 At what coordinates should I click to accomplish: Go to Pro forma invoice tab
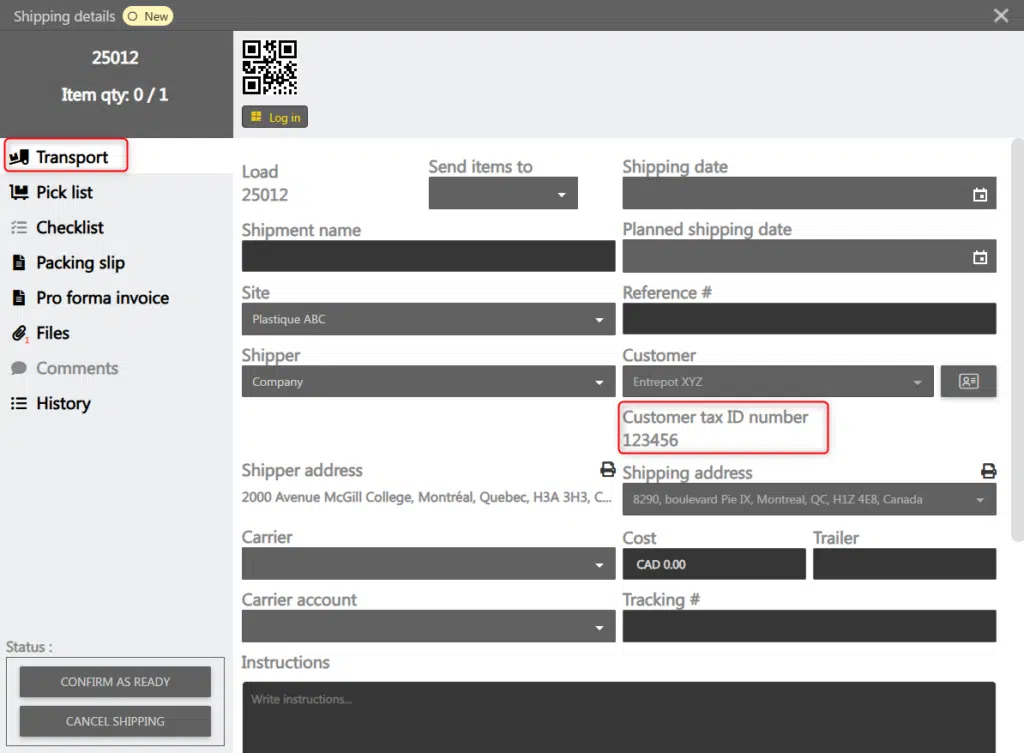tap(102, 298)
